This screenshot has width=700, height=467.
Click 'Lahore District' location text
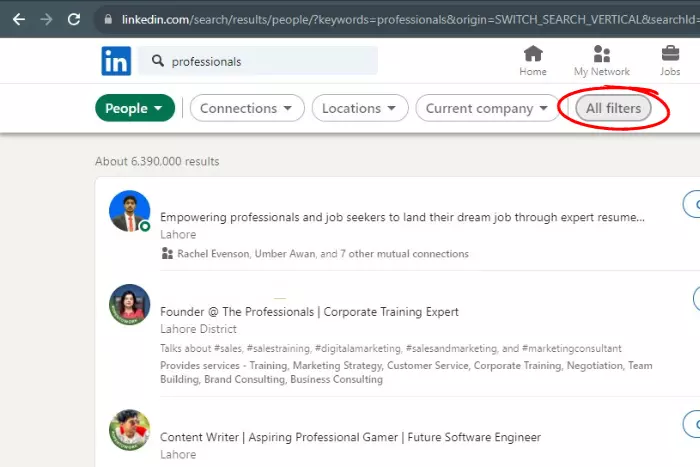pyautogui.click(x=198, y=329)
